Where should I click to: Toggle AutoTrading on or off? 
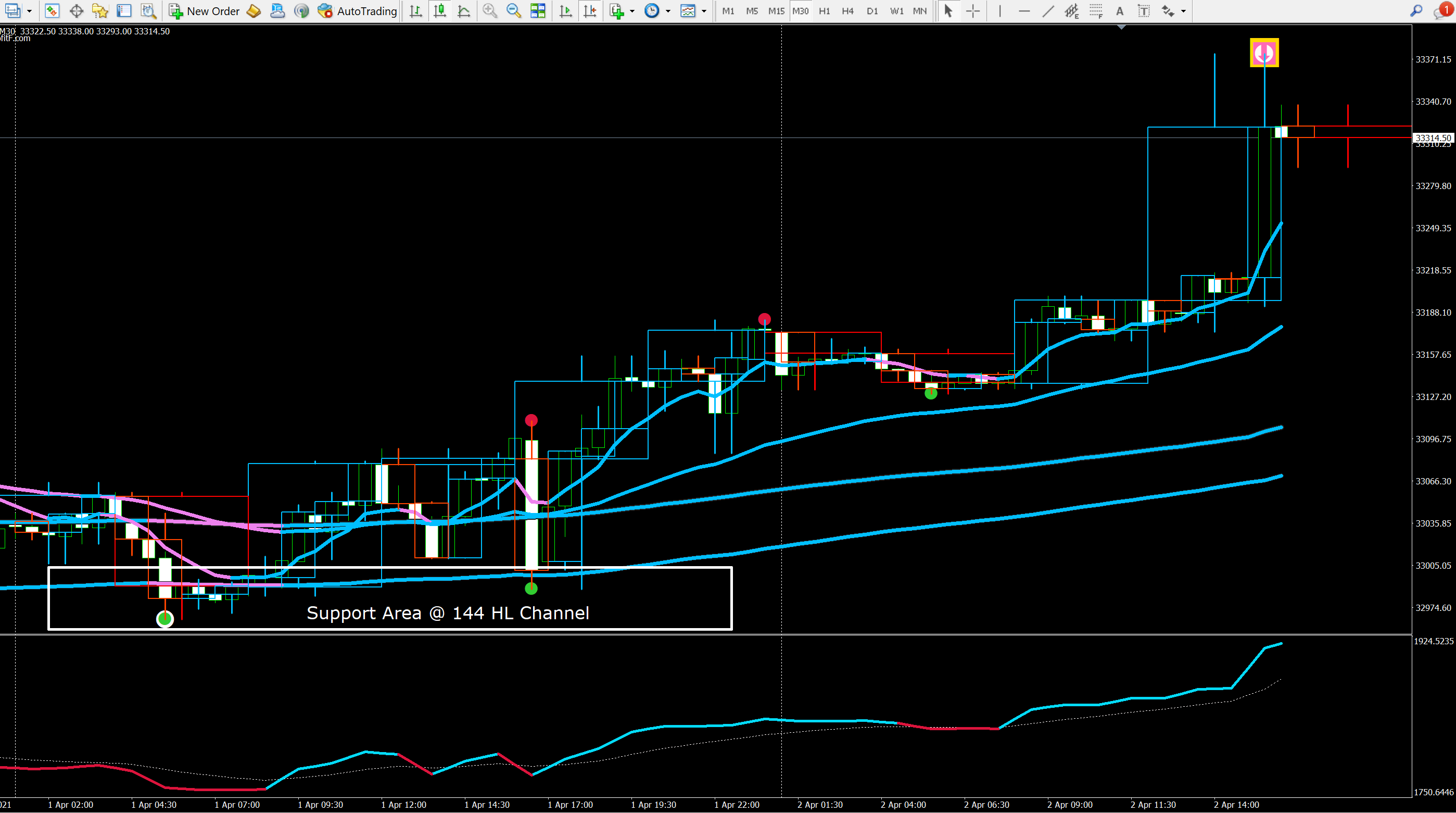357,11
